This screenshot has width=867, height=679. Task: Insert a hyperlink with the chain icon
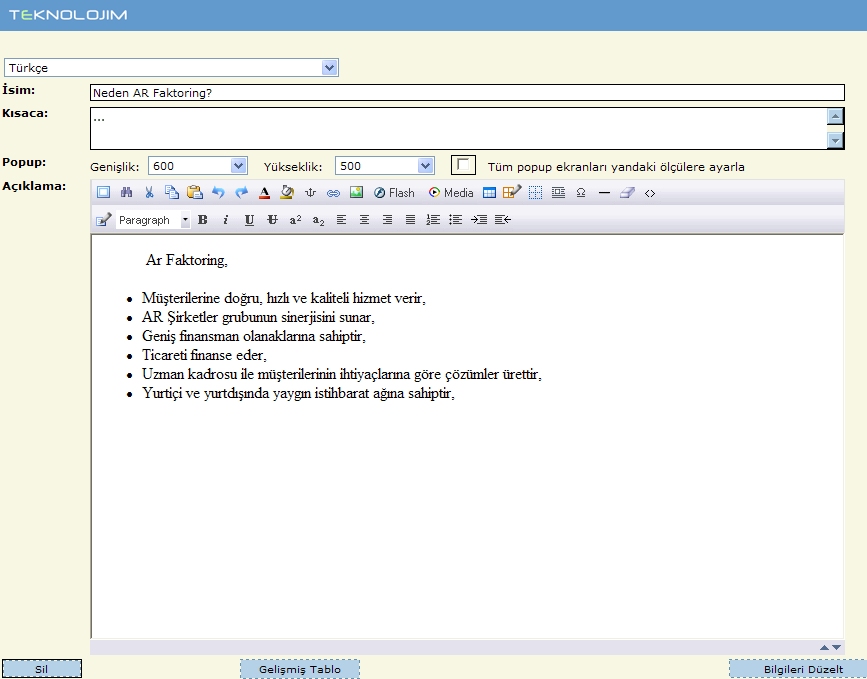click(333, 192)
